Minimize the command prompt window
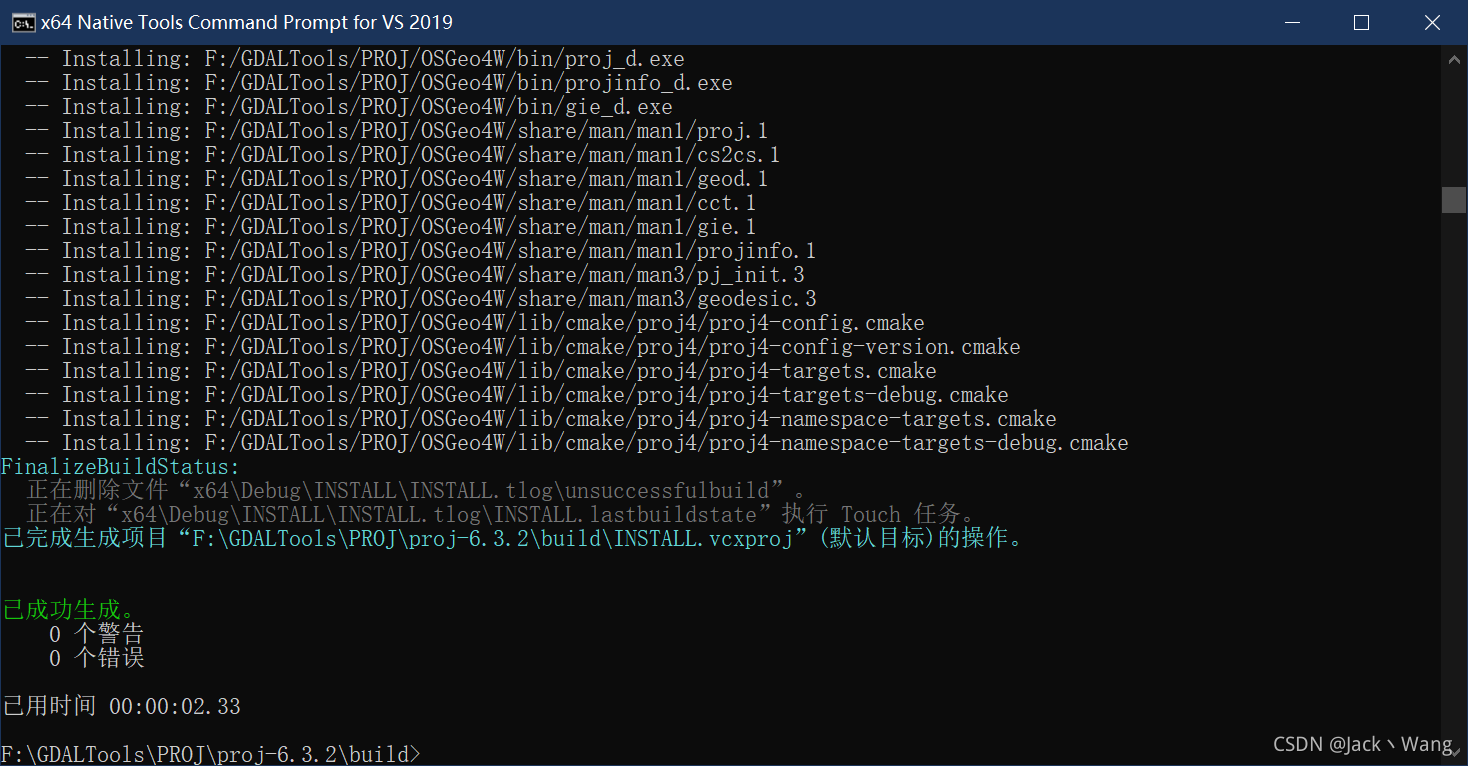 pyautogui.click(x=1291, y=22)
